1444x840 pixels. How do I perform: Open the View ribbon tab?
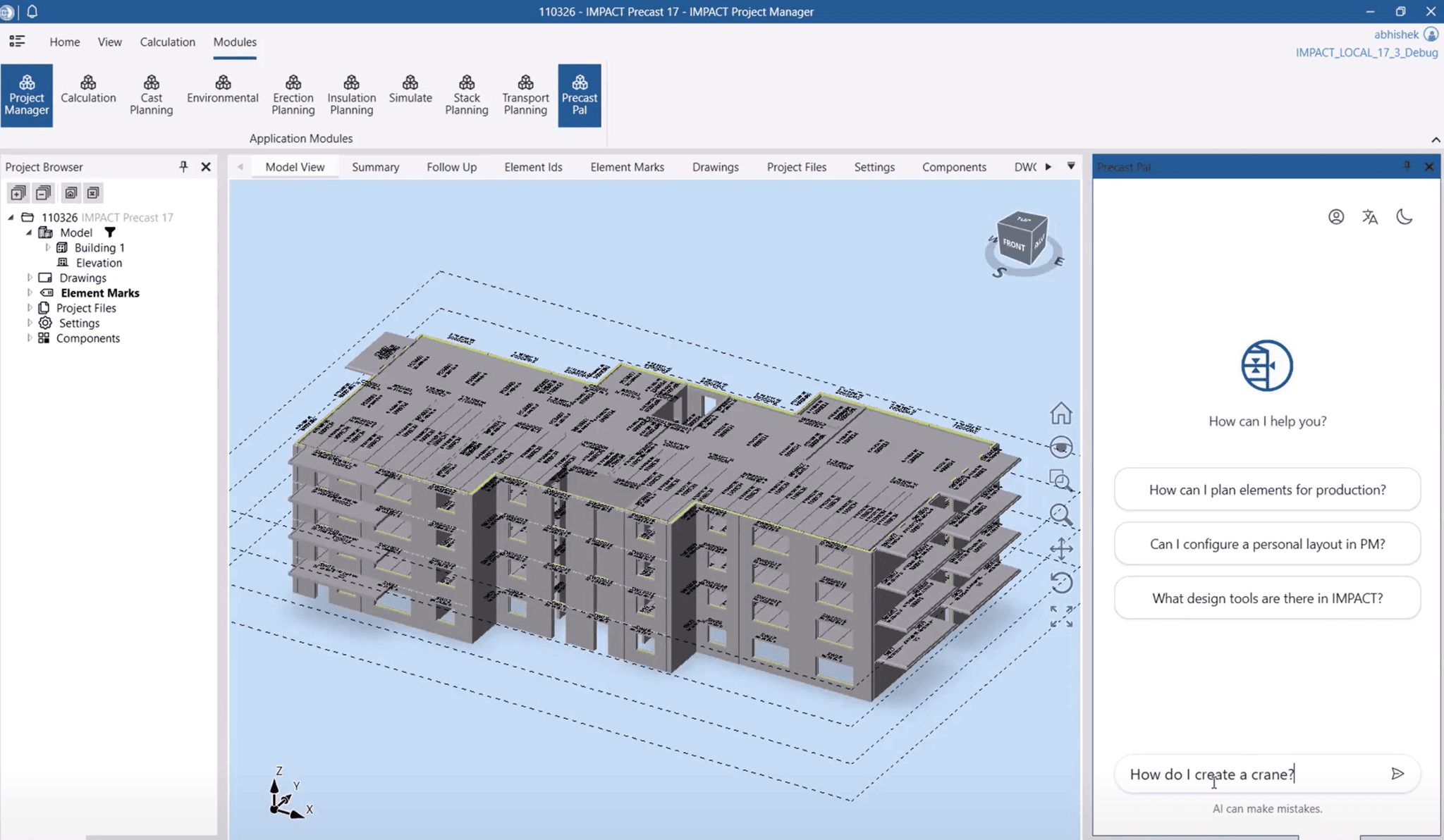click(110, 42)
